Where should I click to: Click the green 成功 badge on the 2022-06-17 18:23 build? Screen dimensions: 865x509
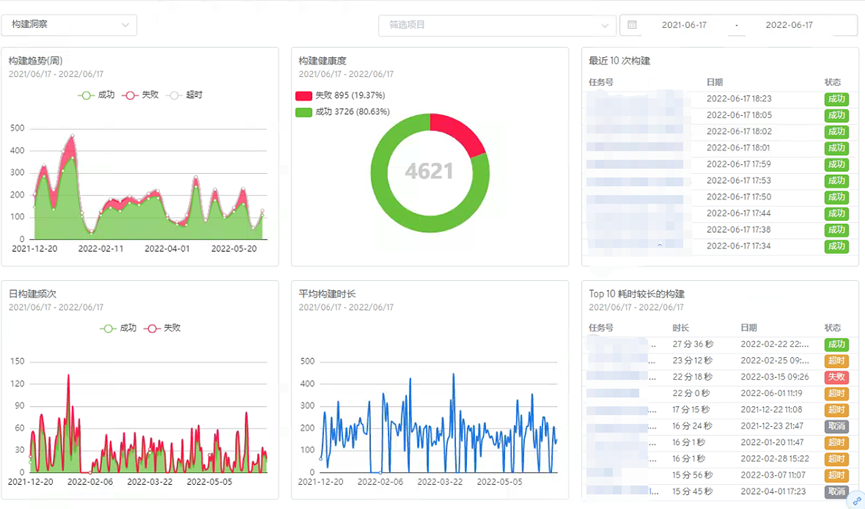point(836,99)
